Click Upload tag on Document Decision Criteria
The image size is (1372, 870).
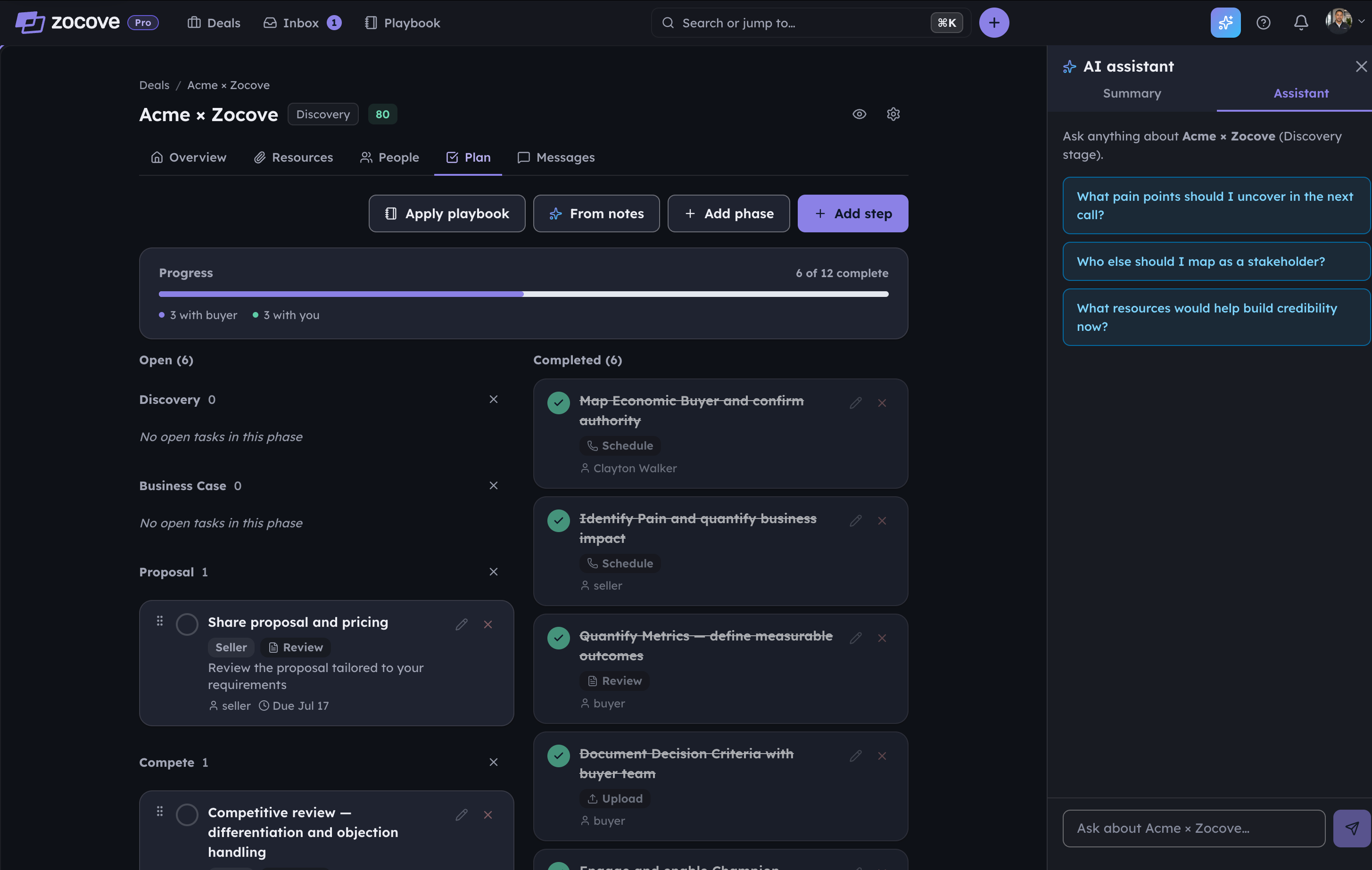coord(615,799)
